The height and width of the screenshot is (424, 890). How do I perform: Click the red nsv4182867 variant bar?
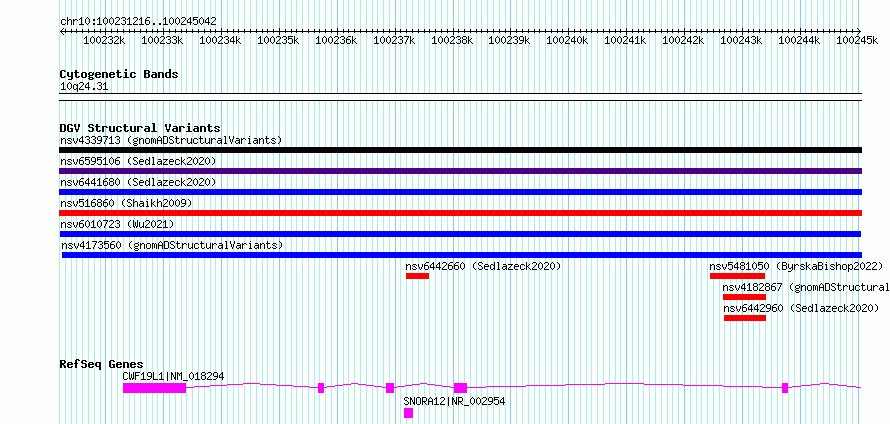click(744, 297)
